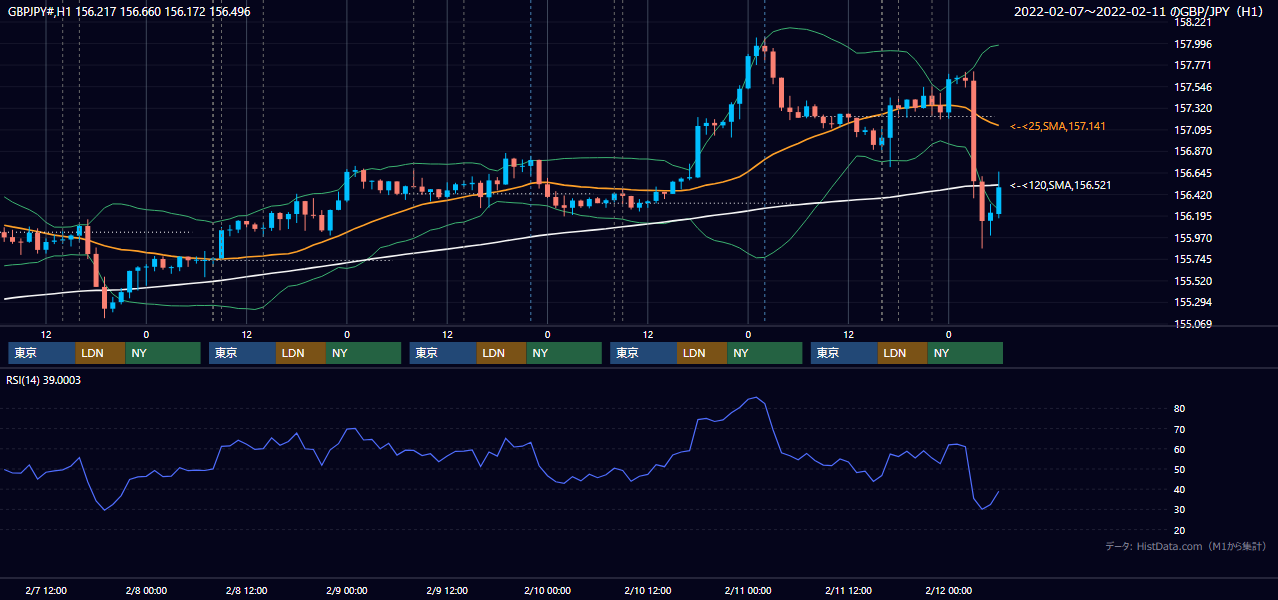The height and width of the screenshot is (600, 1278).
Task: Click price axis value 155.294
Action: click(1193, 302)
